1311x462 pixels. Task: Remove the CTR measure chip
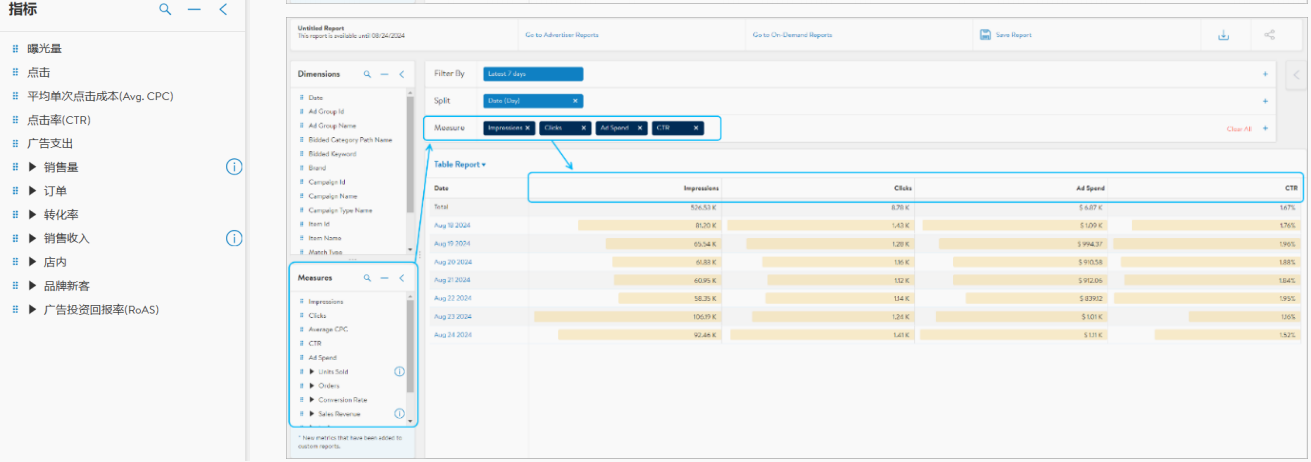[696, 128]
